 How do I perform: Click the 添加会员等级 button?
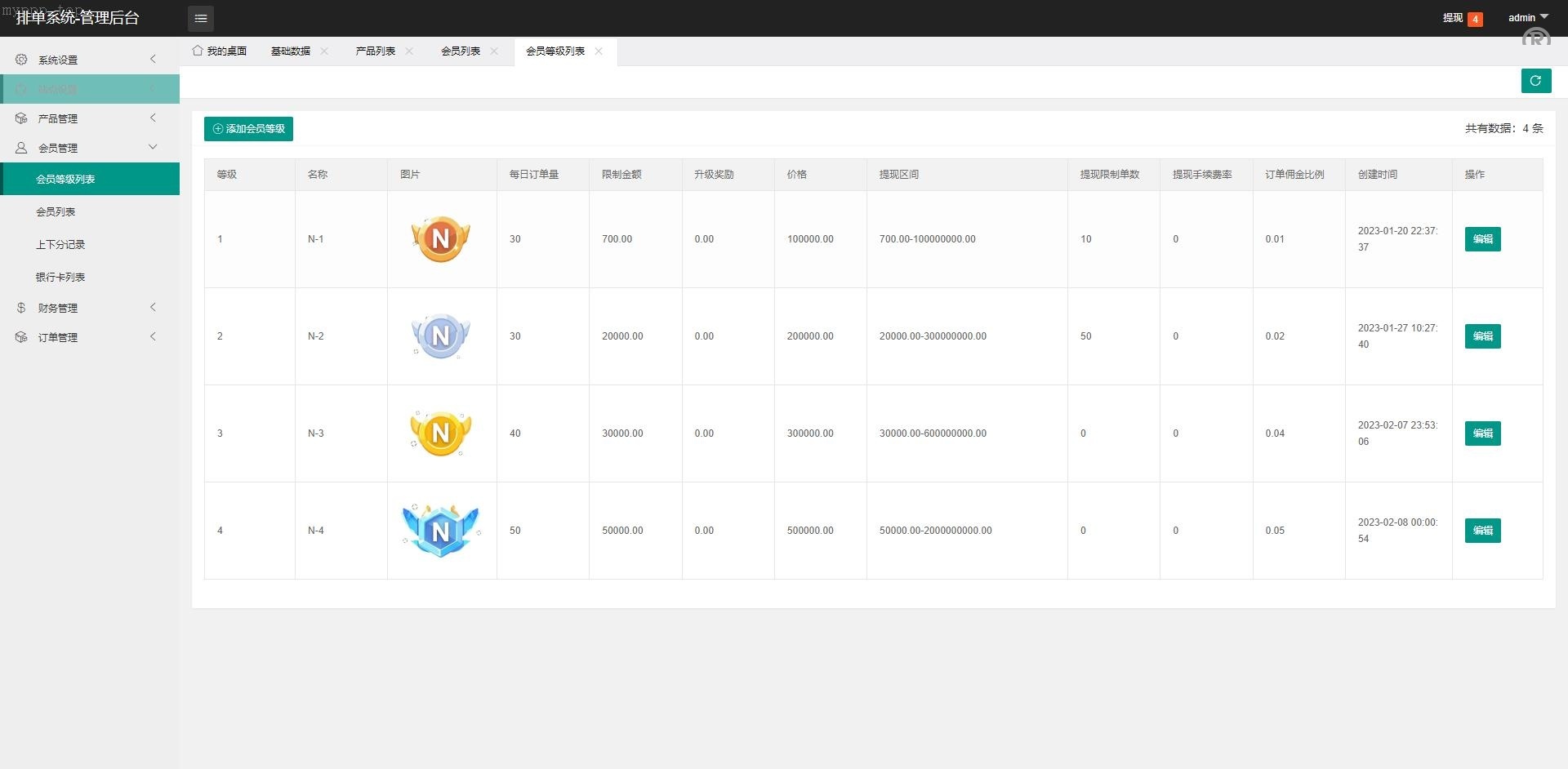click(248, 129)
